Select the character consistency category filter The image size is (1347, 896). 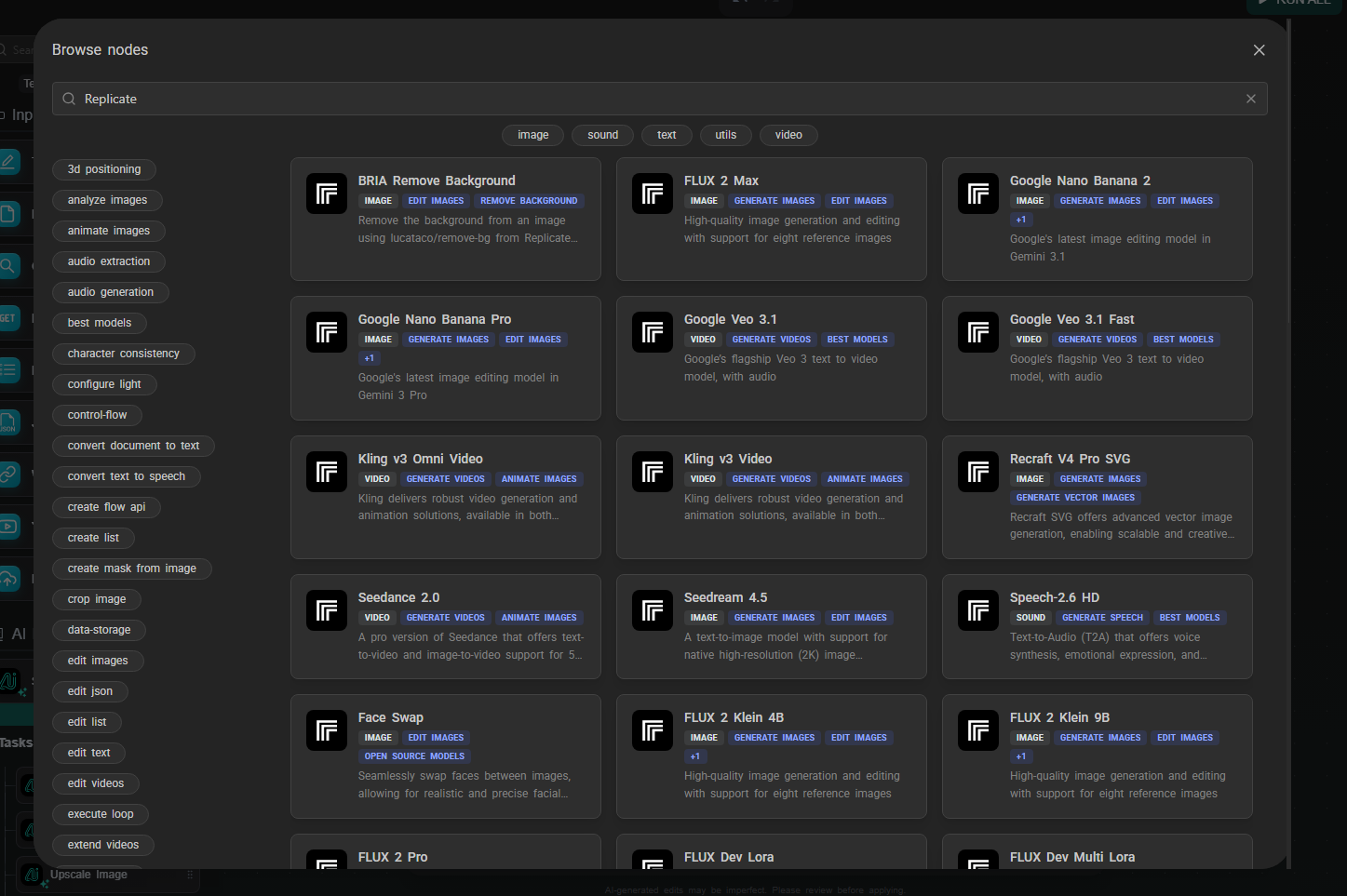tap(123, 354)
